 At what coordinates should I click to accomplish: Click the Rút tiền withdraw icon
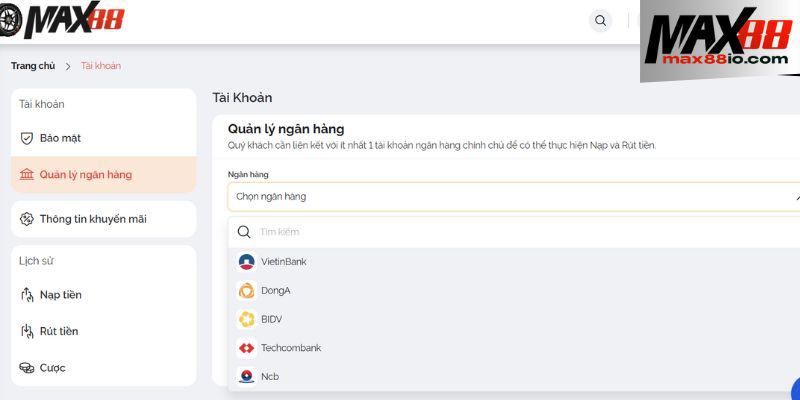(27, 331)
